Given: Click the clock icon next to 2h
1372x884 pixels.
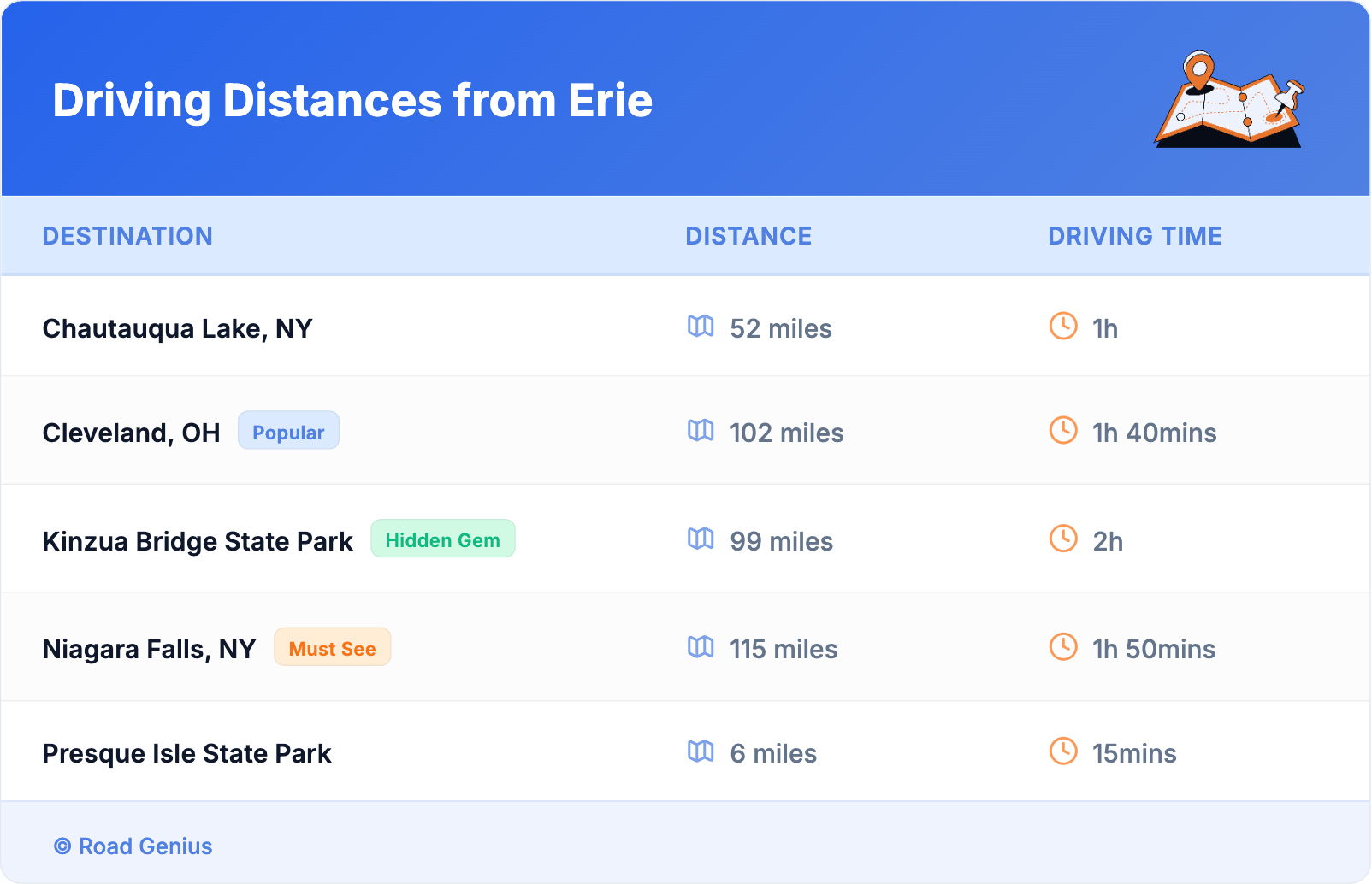Looking at the screenshot, I should coord(1063,539).
